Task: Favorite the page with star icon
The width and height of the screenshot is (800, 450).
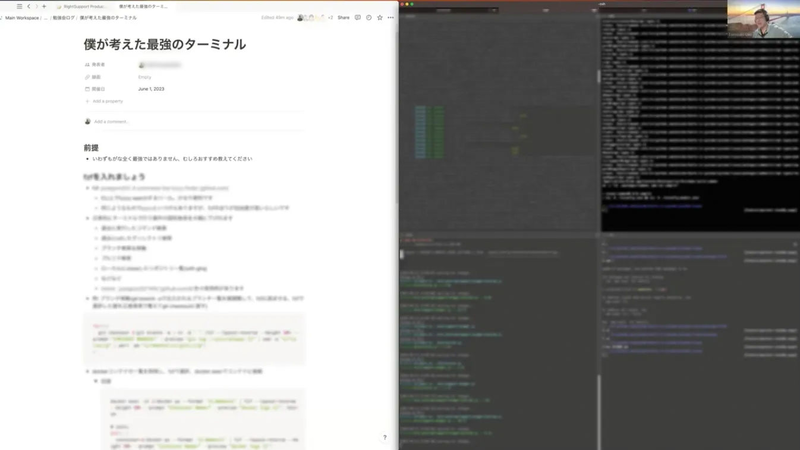Action: pos(380,18)
